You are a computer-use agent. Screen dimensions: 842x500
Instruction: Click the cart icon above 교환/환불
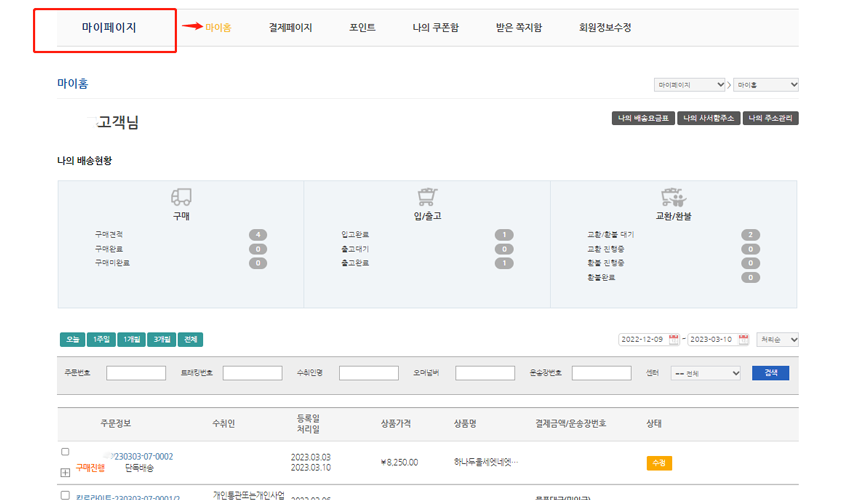pyautogui.click(x=672, y=197)
